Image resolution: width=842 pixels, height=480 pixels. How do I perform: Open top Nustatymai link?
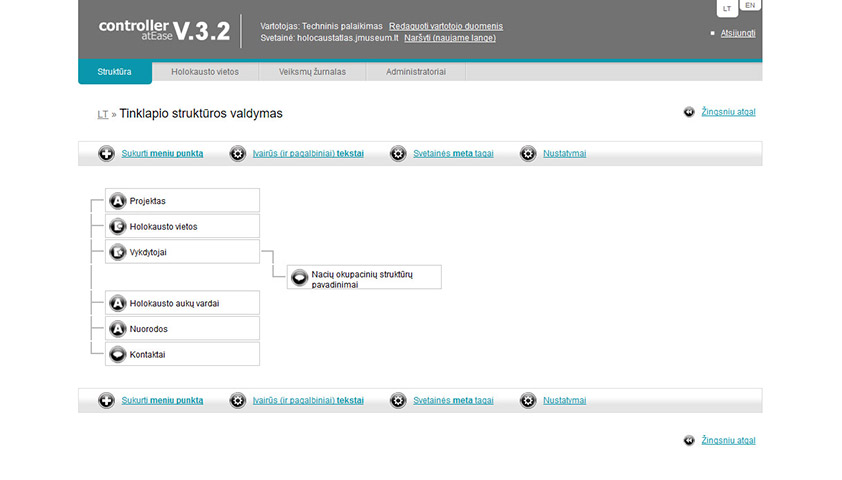tap(564, 154)
